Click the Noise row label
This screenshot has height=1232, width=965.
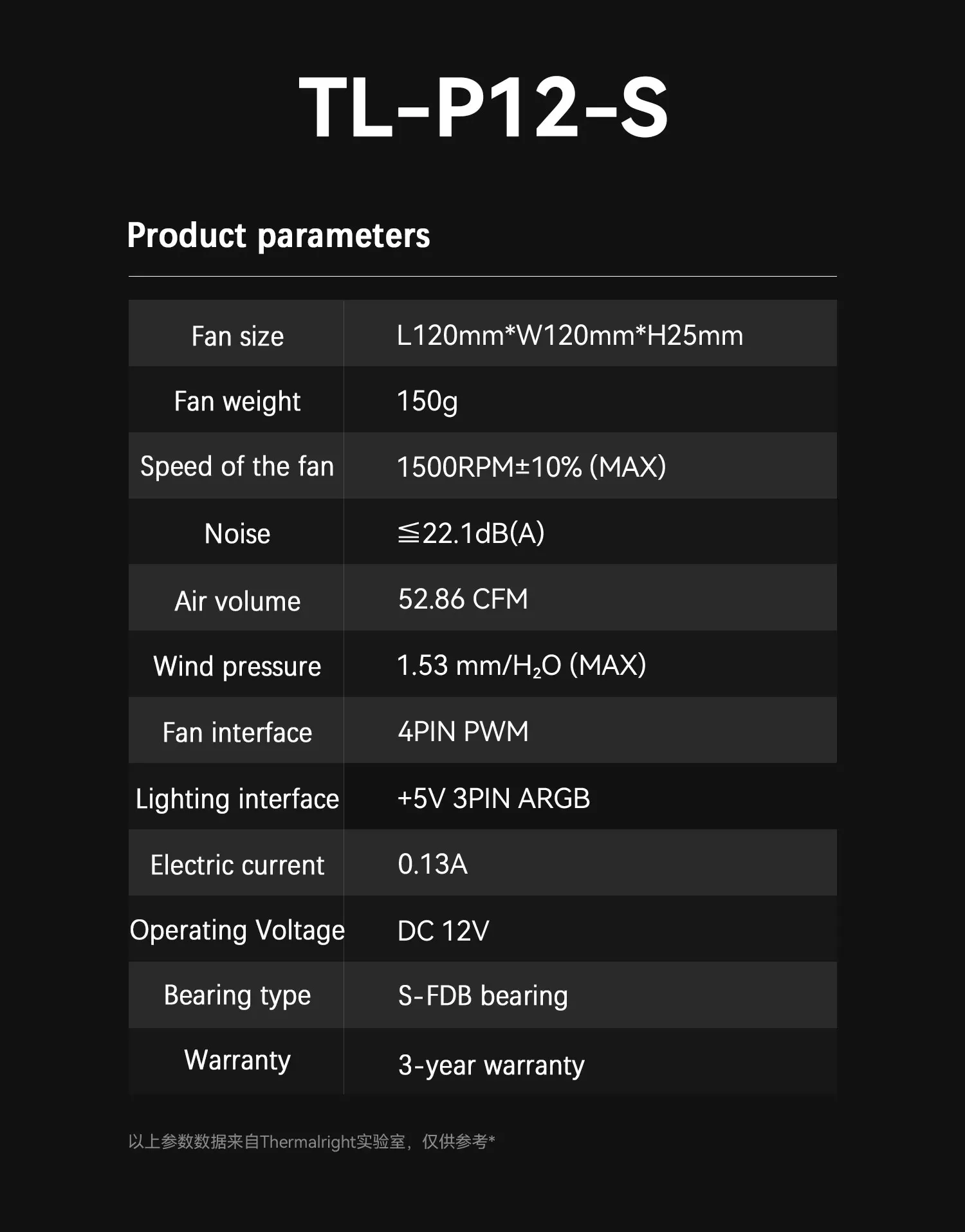[x=237, y=534]
